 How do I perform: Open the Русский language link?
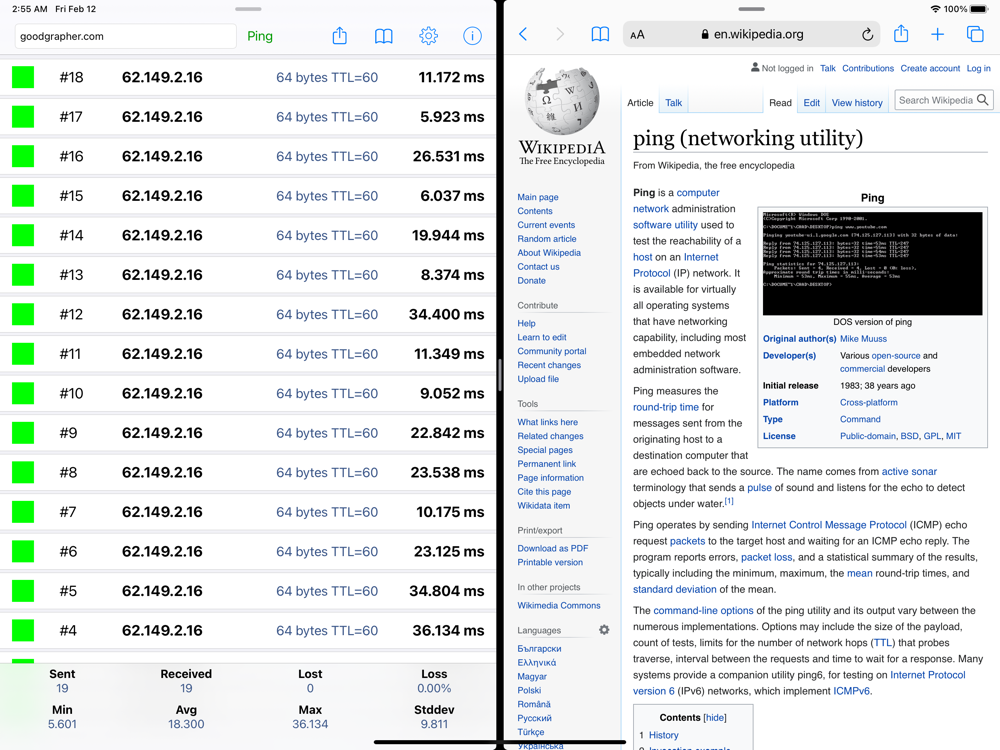[534, 718]
